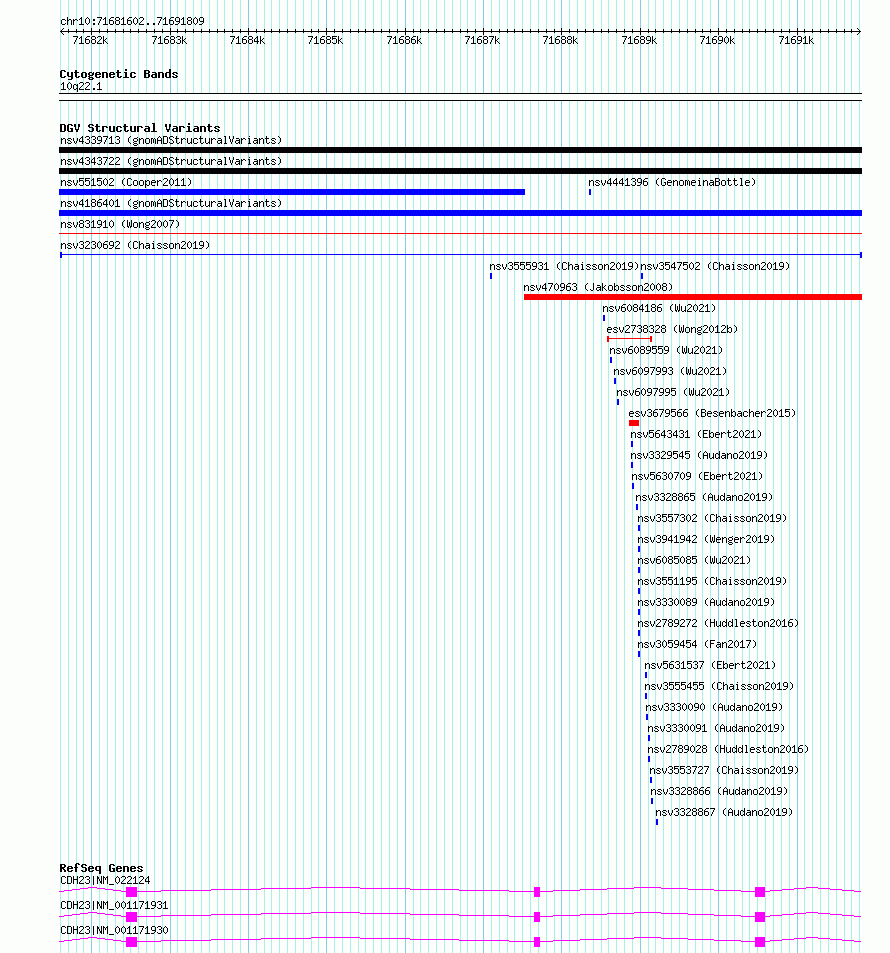Click the 71691k ruler tick label
The width and height of the screenshot is (890, 953).
(796, 41)
